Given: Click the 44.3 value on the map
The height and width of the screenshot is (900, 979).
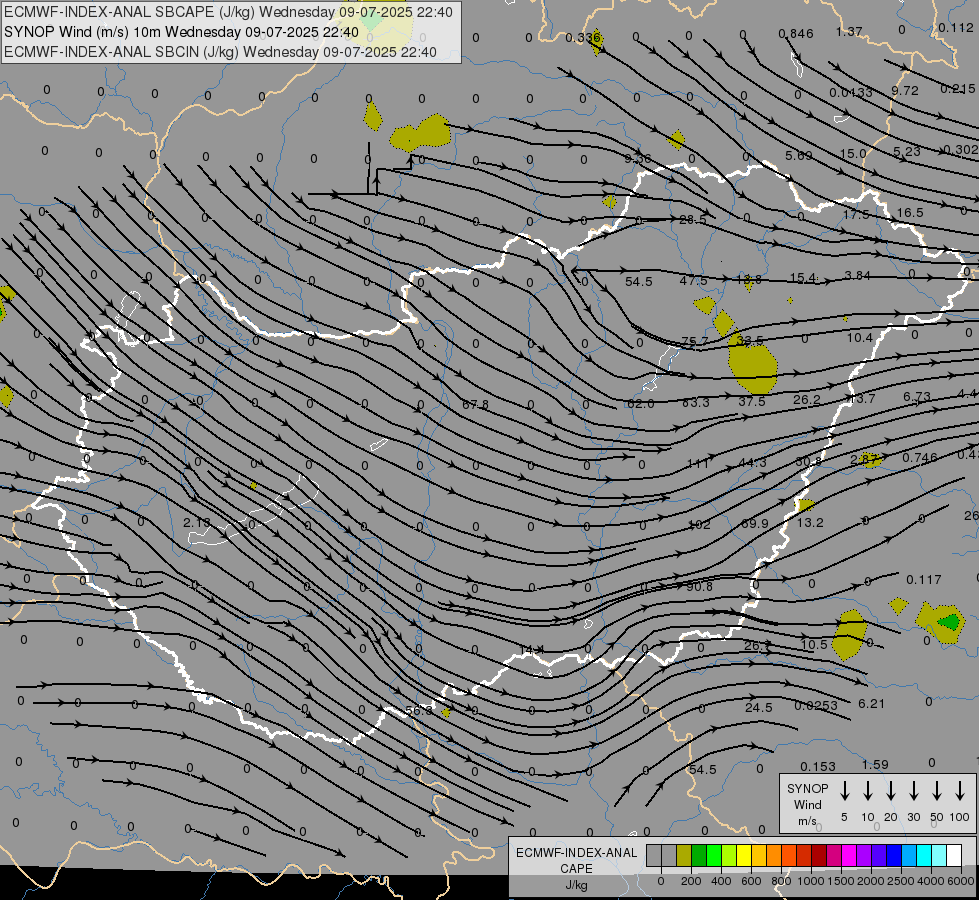Looking at the screenshot, I should [752, 462].
